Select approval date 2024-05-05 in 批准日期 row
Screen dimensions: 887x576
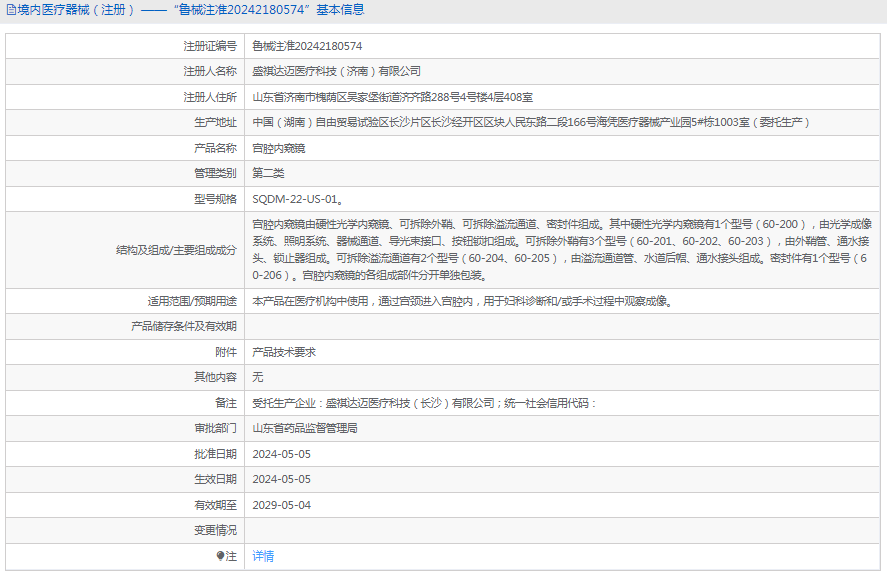[x=282, y=454]
